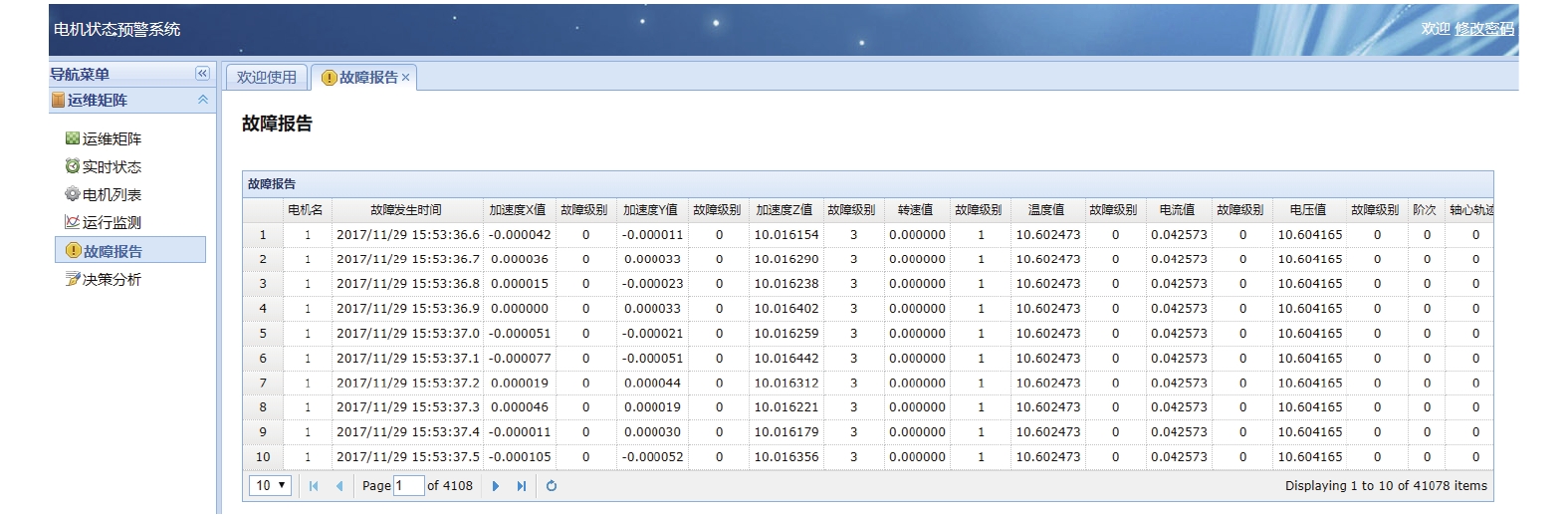Select row with time 2017/11/29 15:53:36.9
Viewport: 1568px width, 518px height.
868,309
